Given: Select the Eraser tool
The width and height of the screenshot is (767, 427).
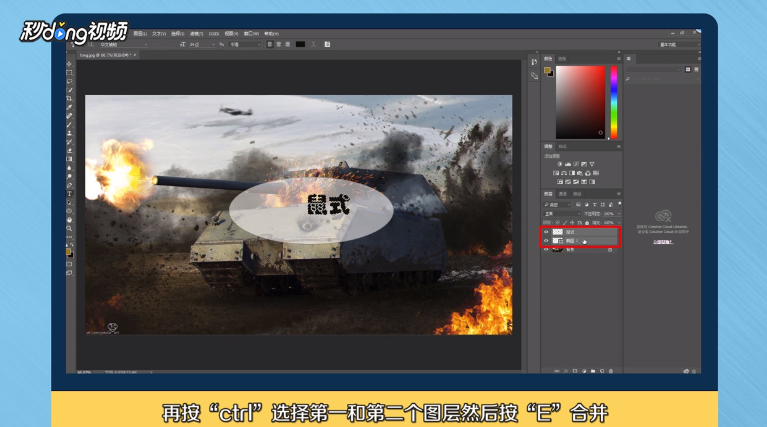Looking at the screenshot, I should click(69, 150).
